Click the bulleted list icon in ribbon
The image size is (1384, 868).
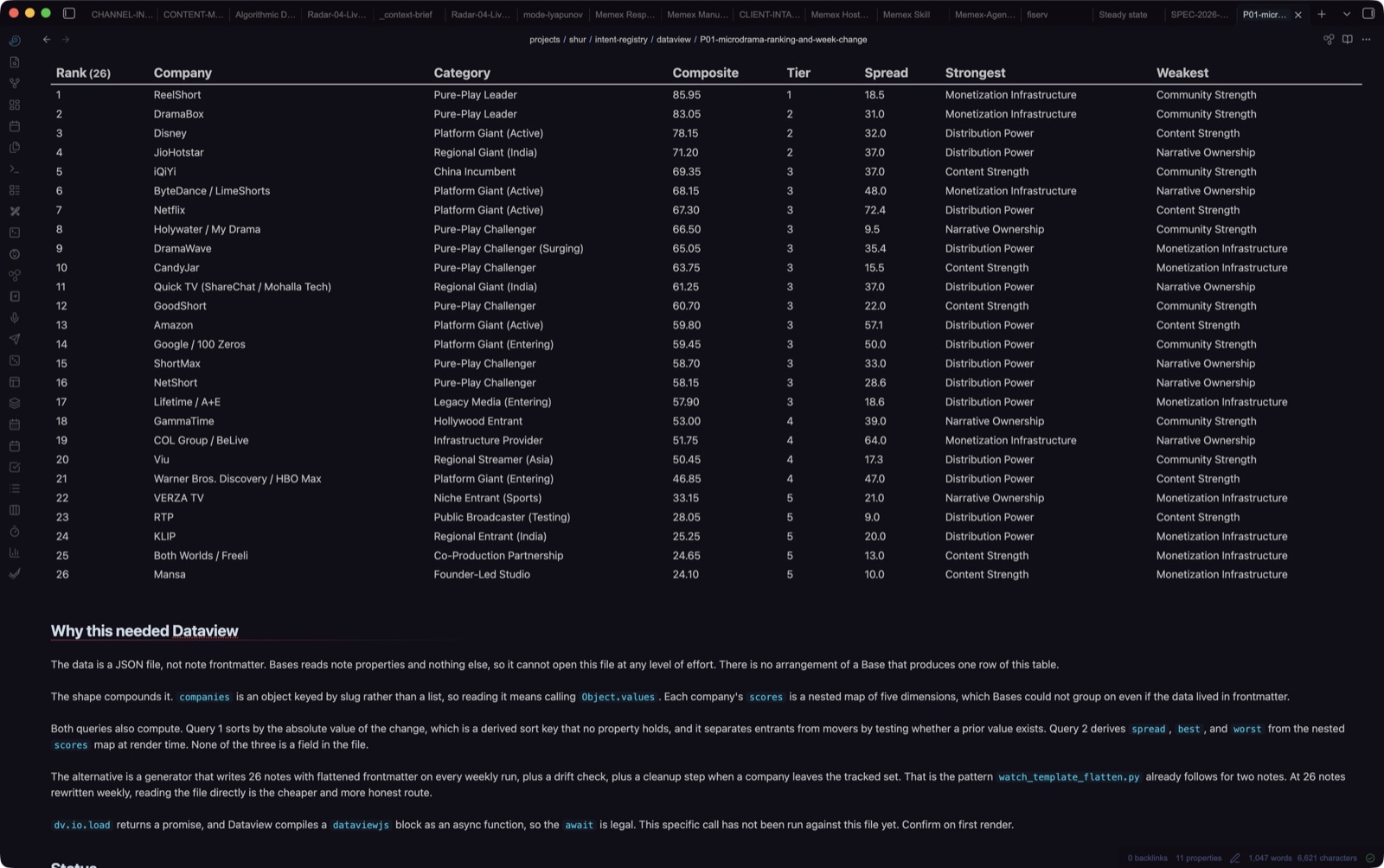pyautogui.click(x=15, y=488)
